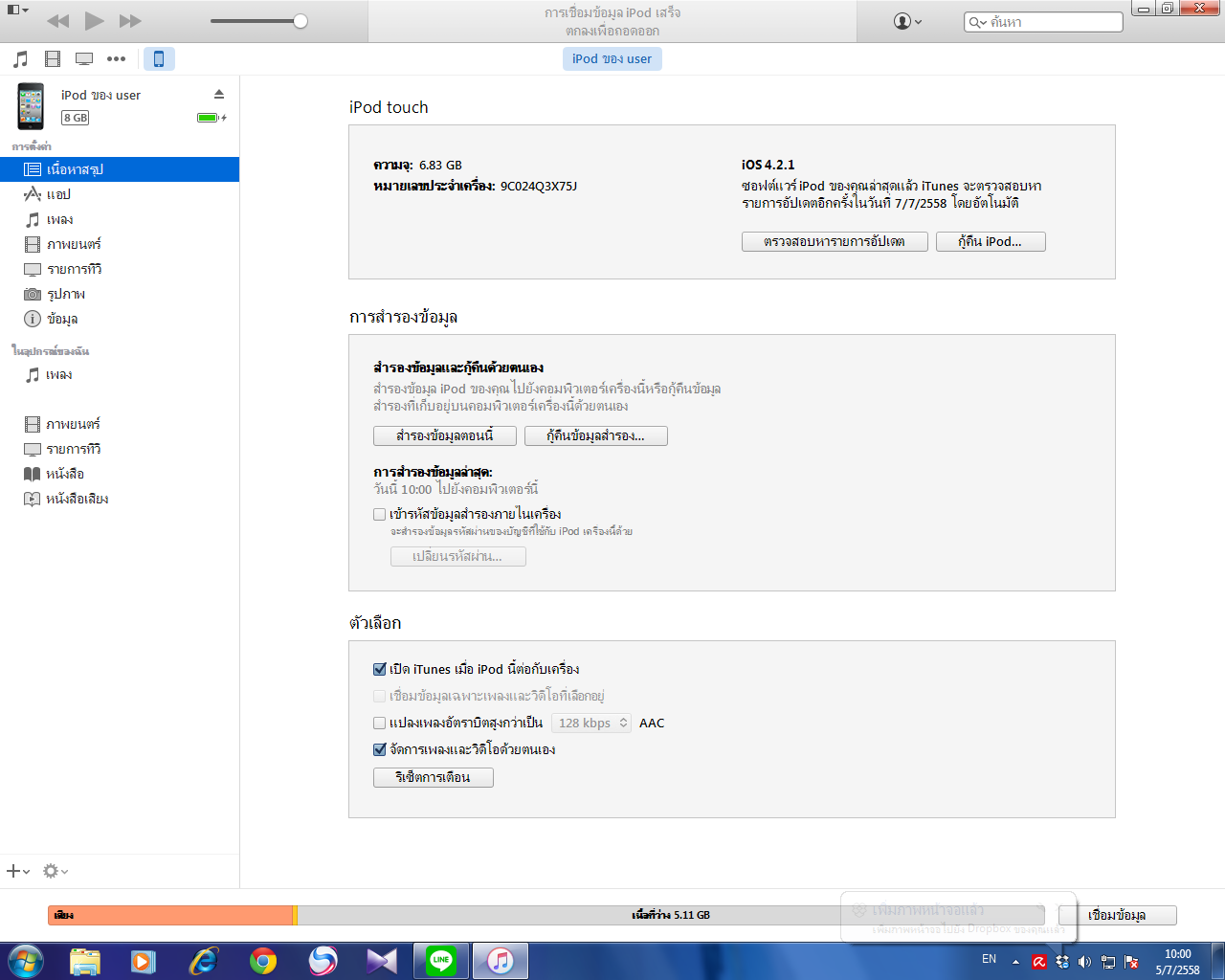Open หนังสือเสียง (Audiobooks) on device
Image resolution: width=1225 pixels, height=980 pixels.
click(x=120, y=499)
